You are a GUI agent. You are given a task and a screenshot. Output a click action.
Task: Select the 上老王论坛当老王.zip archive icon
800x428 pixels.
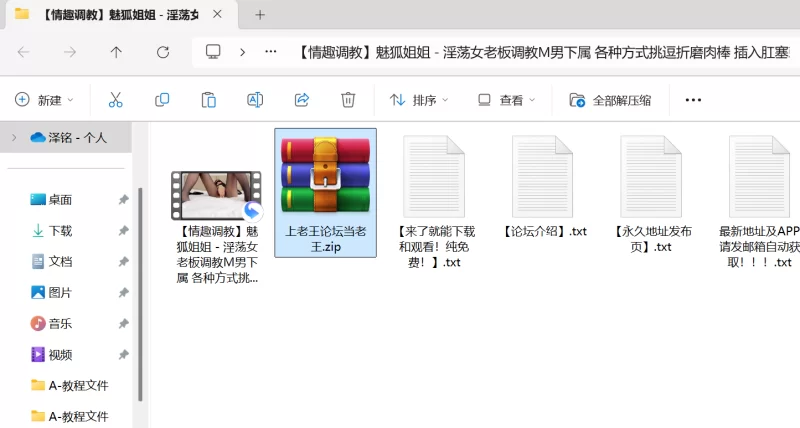326,175
